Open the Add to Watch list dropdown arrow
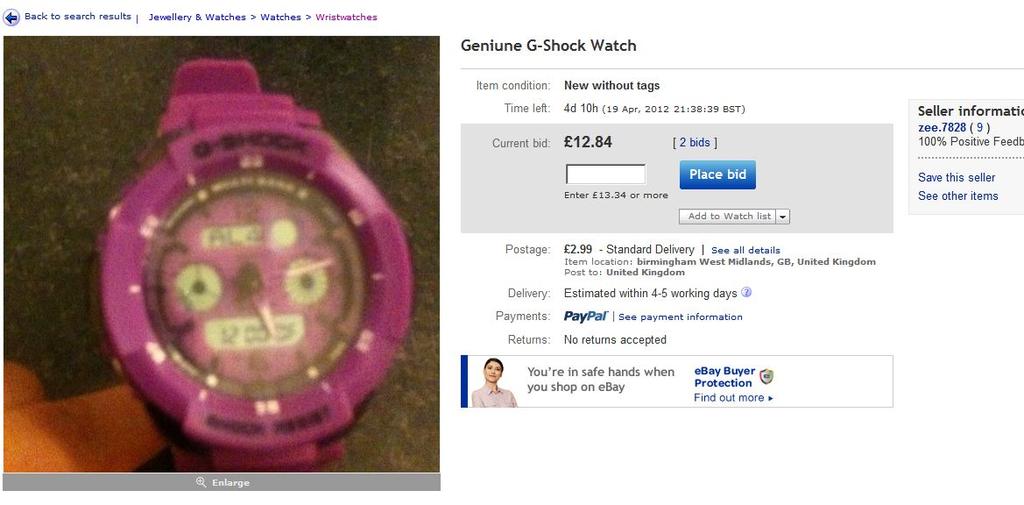This screenshot has width=1024, height=505. pyautogui.click(x=783, y=216)
